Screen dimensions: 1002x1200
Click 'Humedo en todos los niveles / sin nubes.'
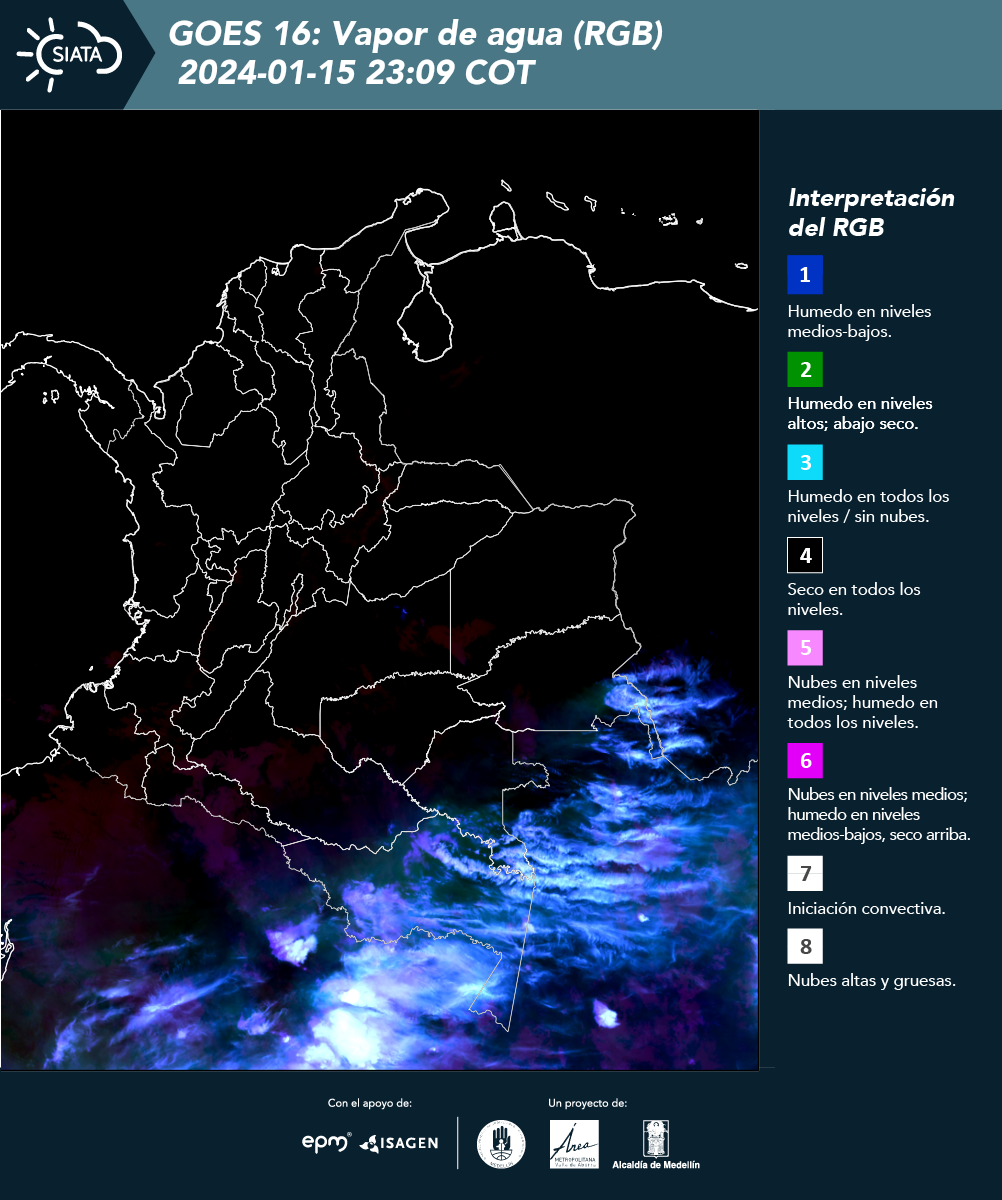coord(868,506)
